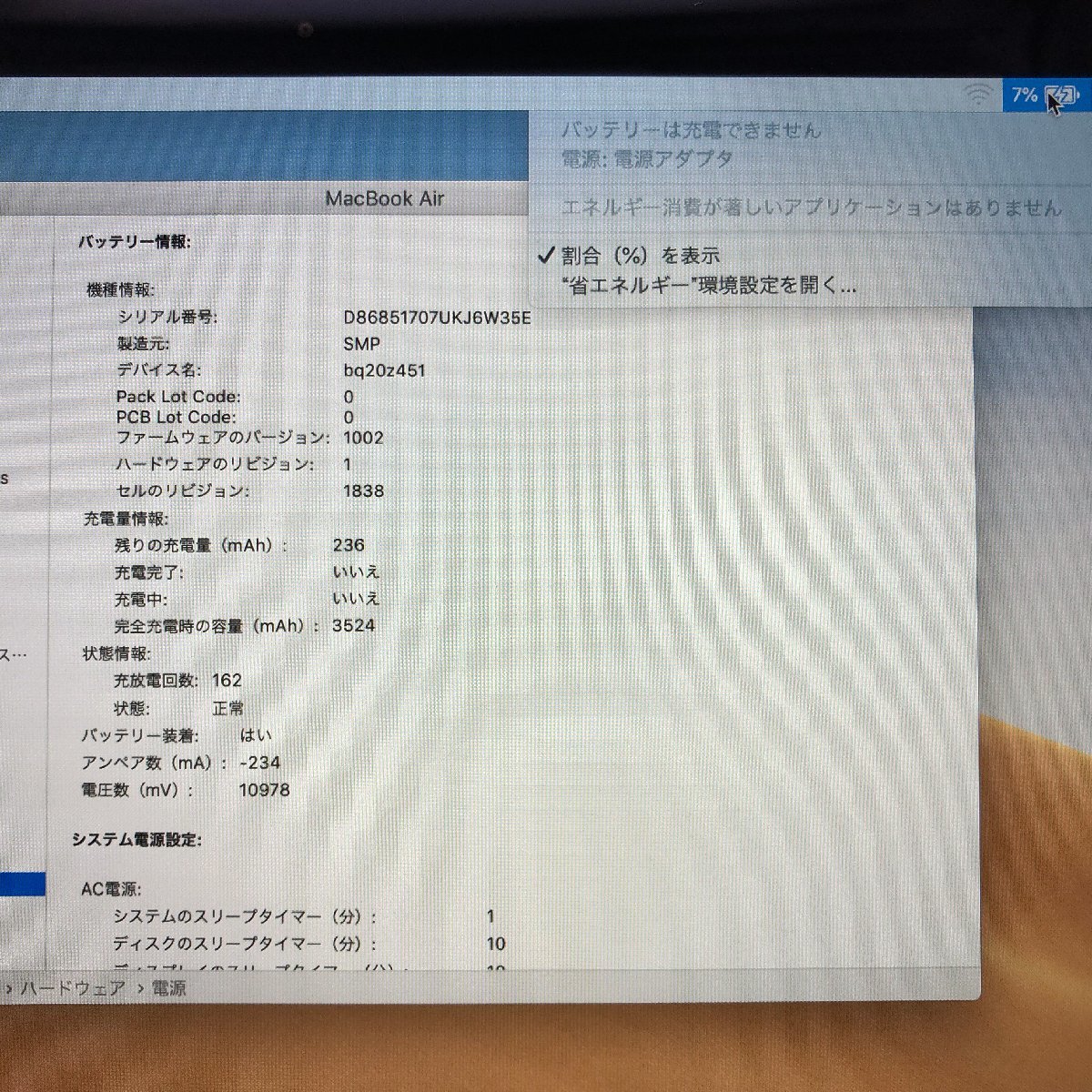1092x1092 pixels.
Task: Open the Wi-Fi status menu icon
Action: click(x=979, y=95)
